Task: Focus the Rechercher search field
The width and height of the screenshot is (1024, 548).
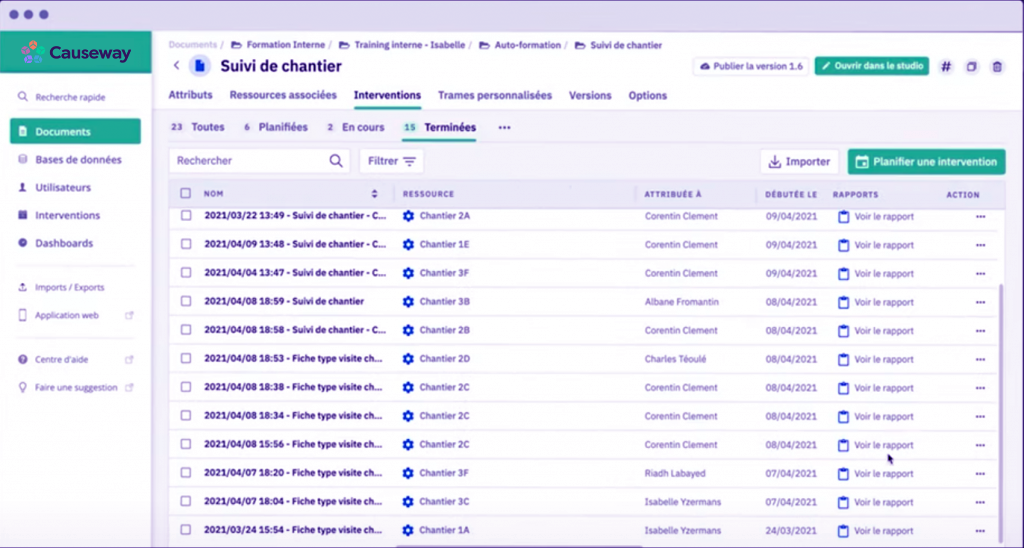Action: point(250,161)
